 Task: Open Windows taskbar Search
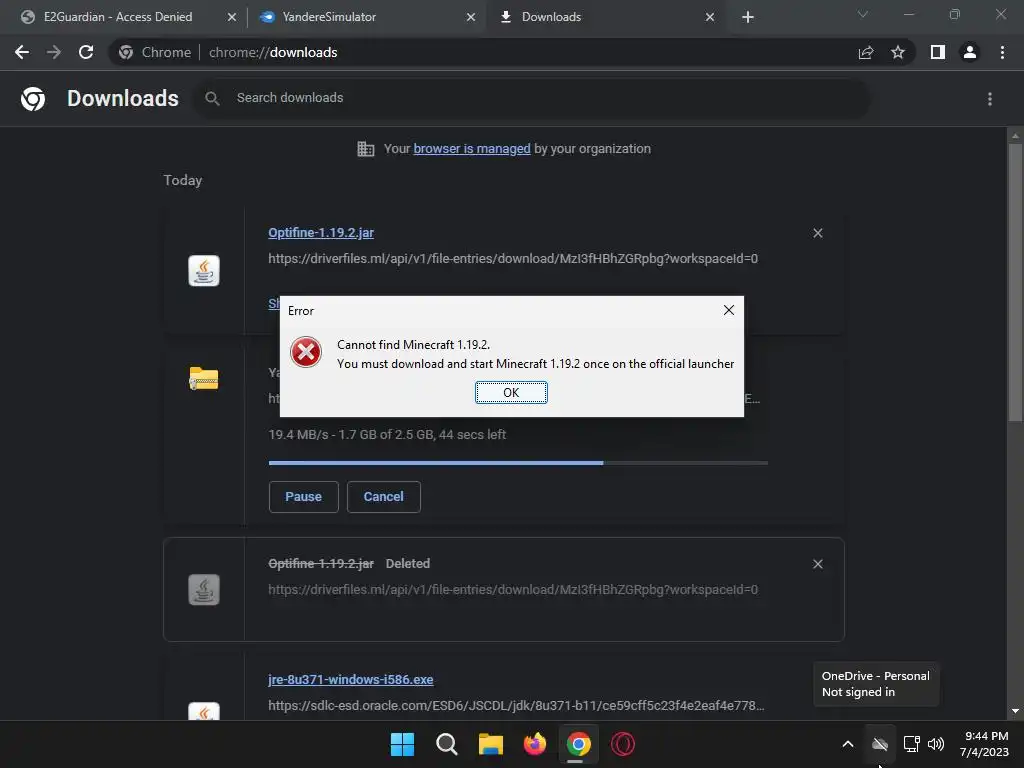(447, 744)
